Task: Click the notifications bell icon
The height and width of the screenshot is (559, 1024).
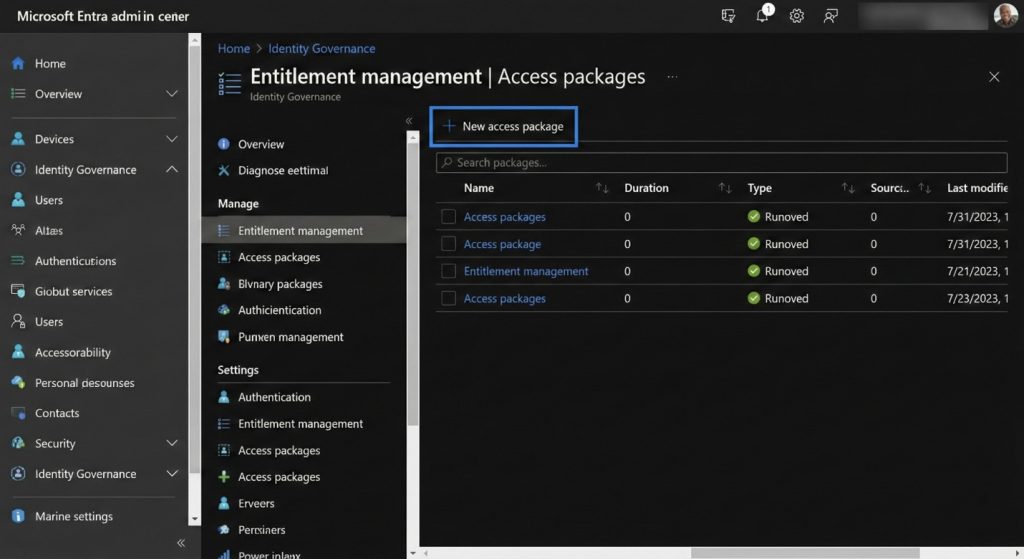Action: 762,16
